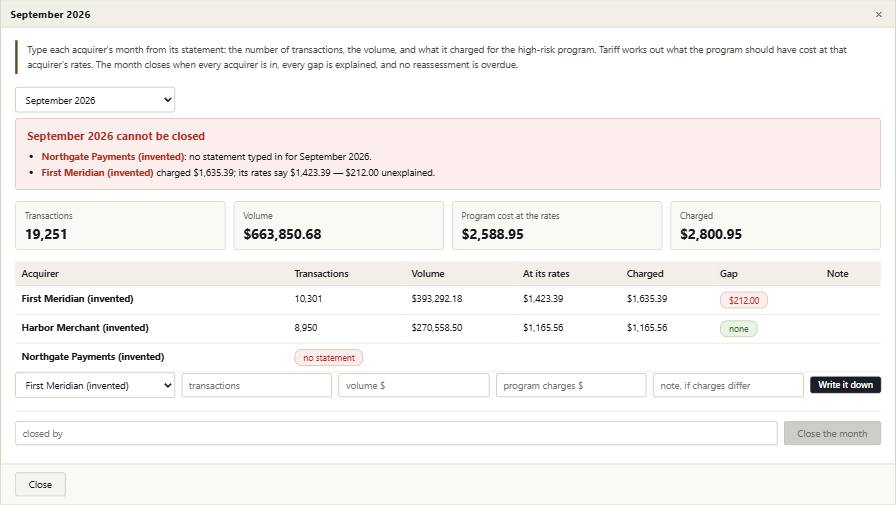Click the Gap column header
The width and height of the screenshot is (896, 505).
click(x=729, y=274)
